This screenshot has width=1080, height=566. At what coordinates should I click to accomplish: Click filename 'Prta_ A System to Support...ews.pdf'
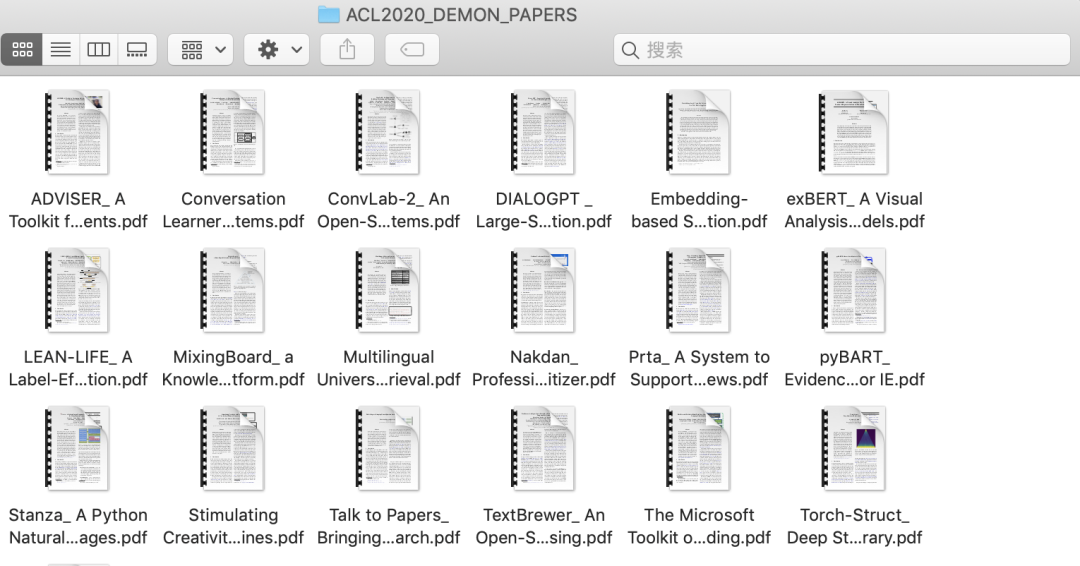click(x=699, y=368)
